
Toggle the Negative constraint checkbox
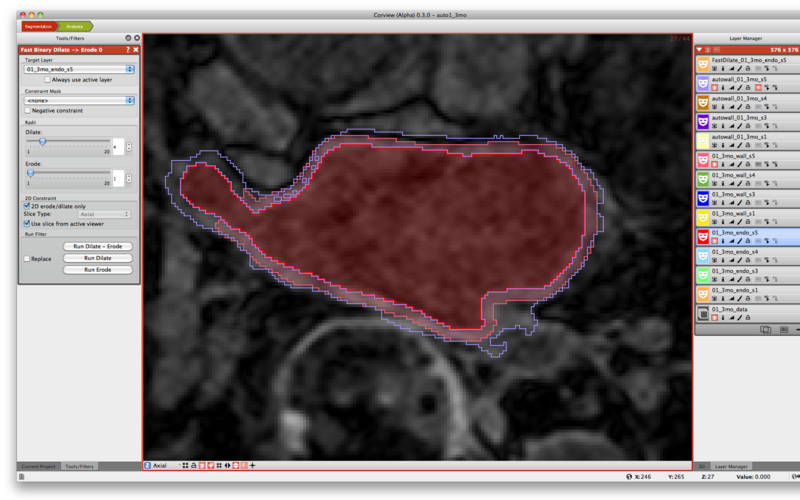pyautogui.click(x=27, y=110)
